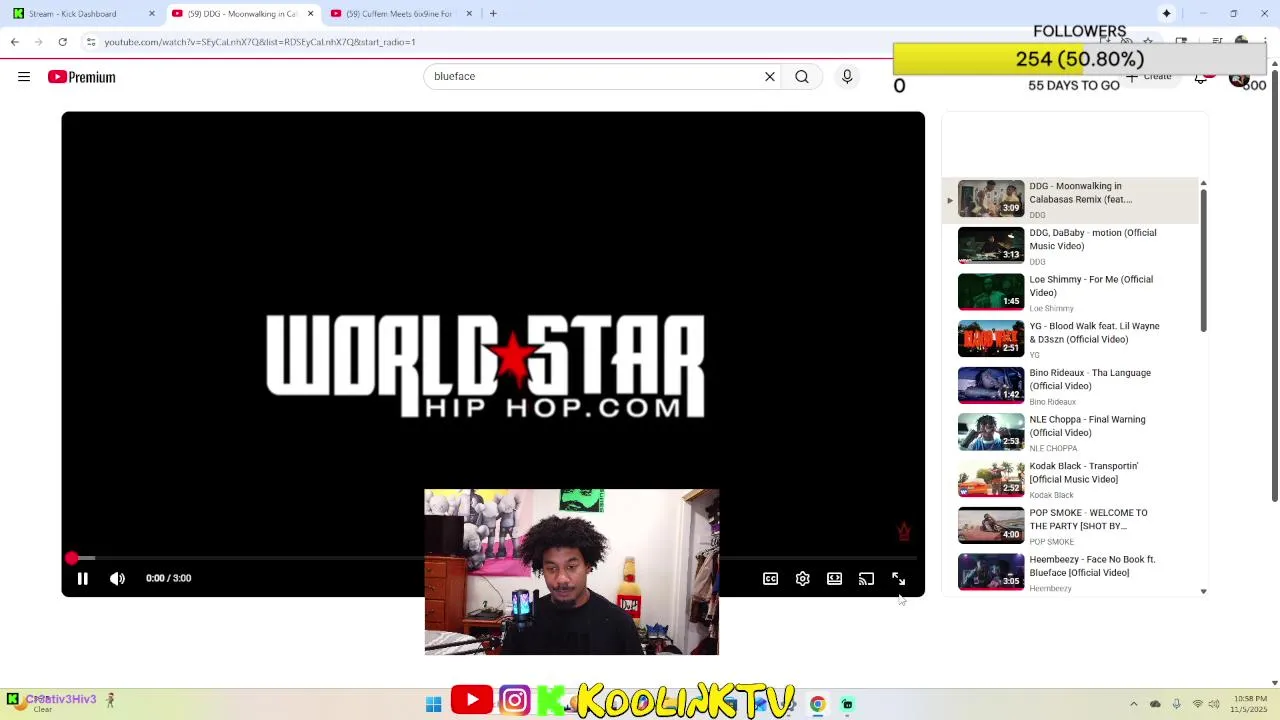
Task: Reload the YouTube page
Action: (62, 42)
